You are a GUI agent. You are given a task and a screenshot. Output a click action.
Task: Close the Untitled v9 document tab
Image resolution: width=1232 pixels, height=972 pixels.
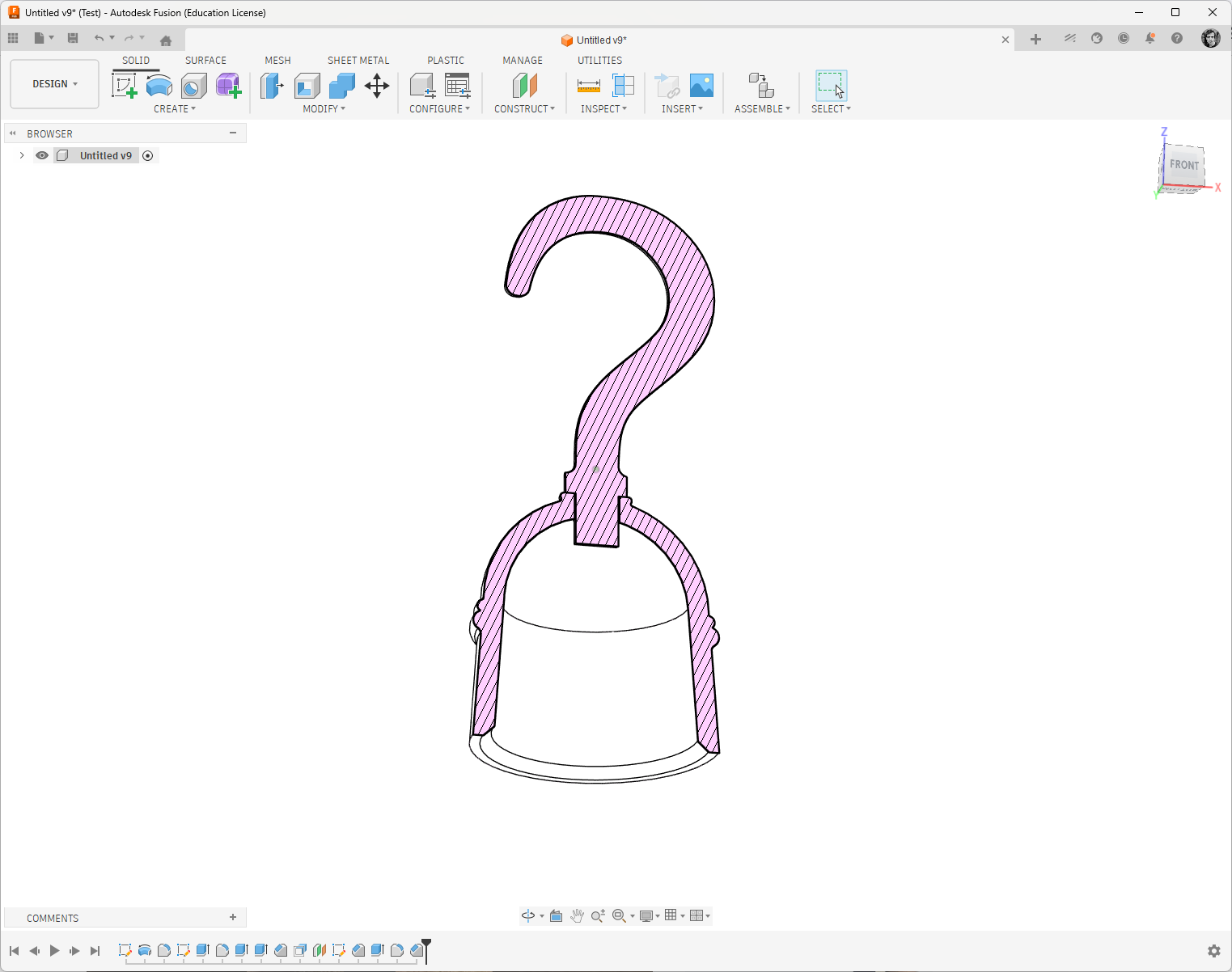coord(1005,40)
